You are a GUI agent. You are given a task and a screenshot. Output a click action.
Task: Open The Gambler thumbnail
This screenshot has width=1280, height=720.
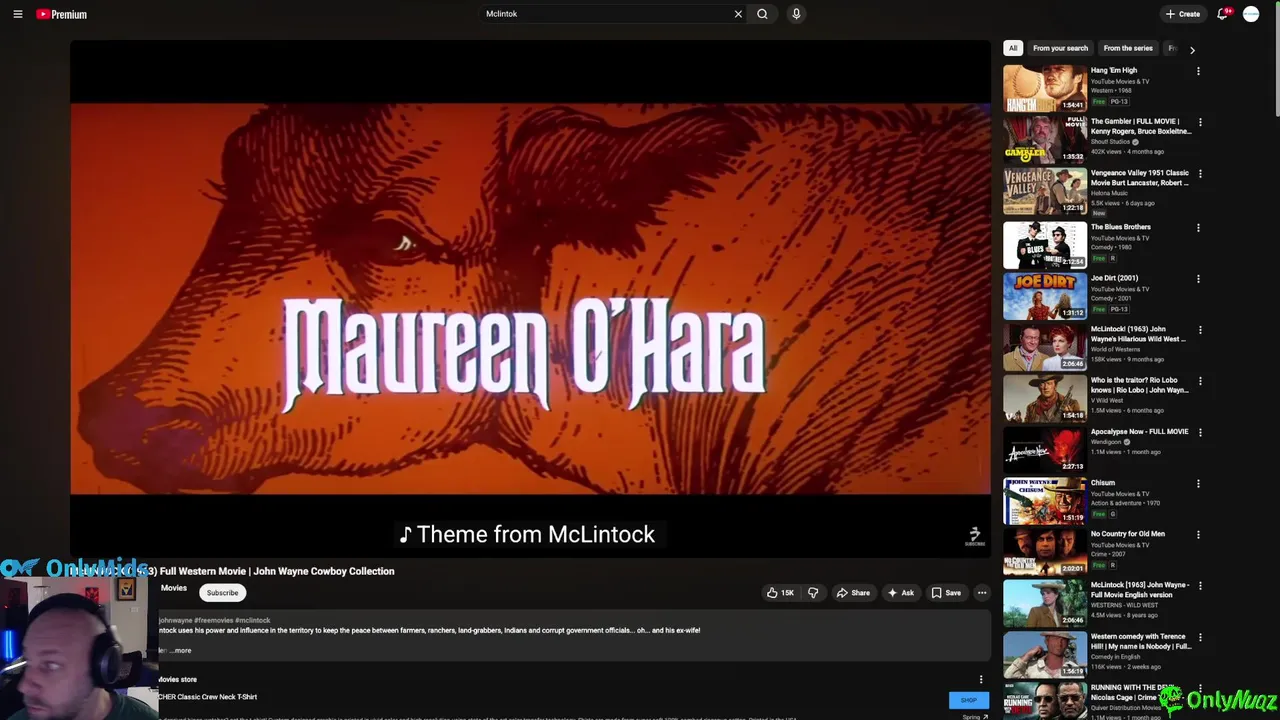[x=1045, y=139]
